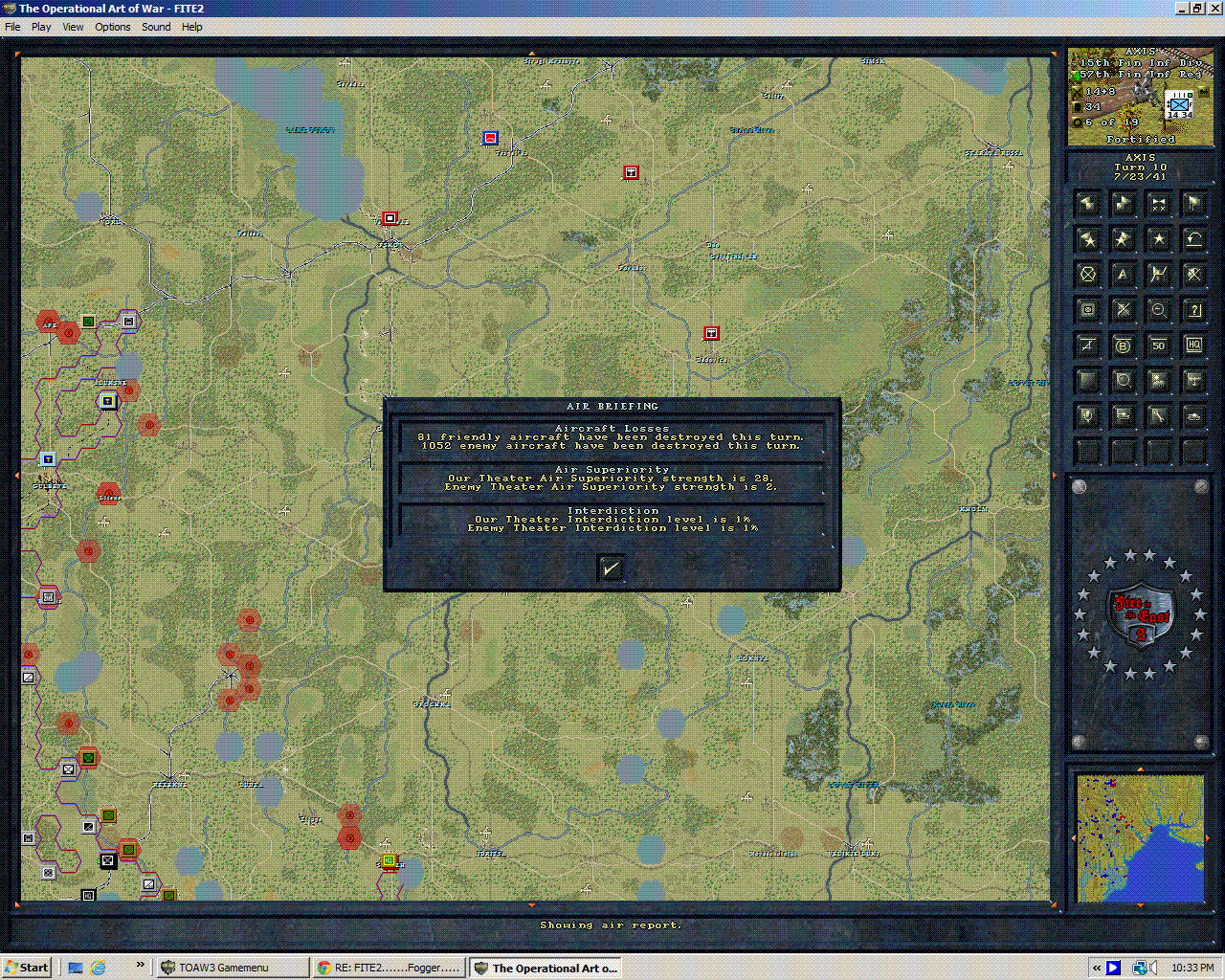Click the taskbar clock showing 10:33 PM

1192,968
